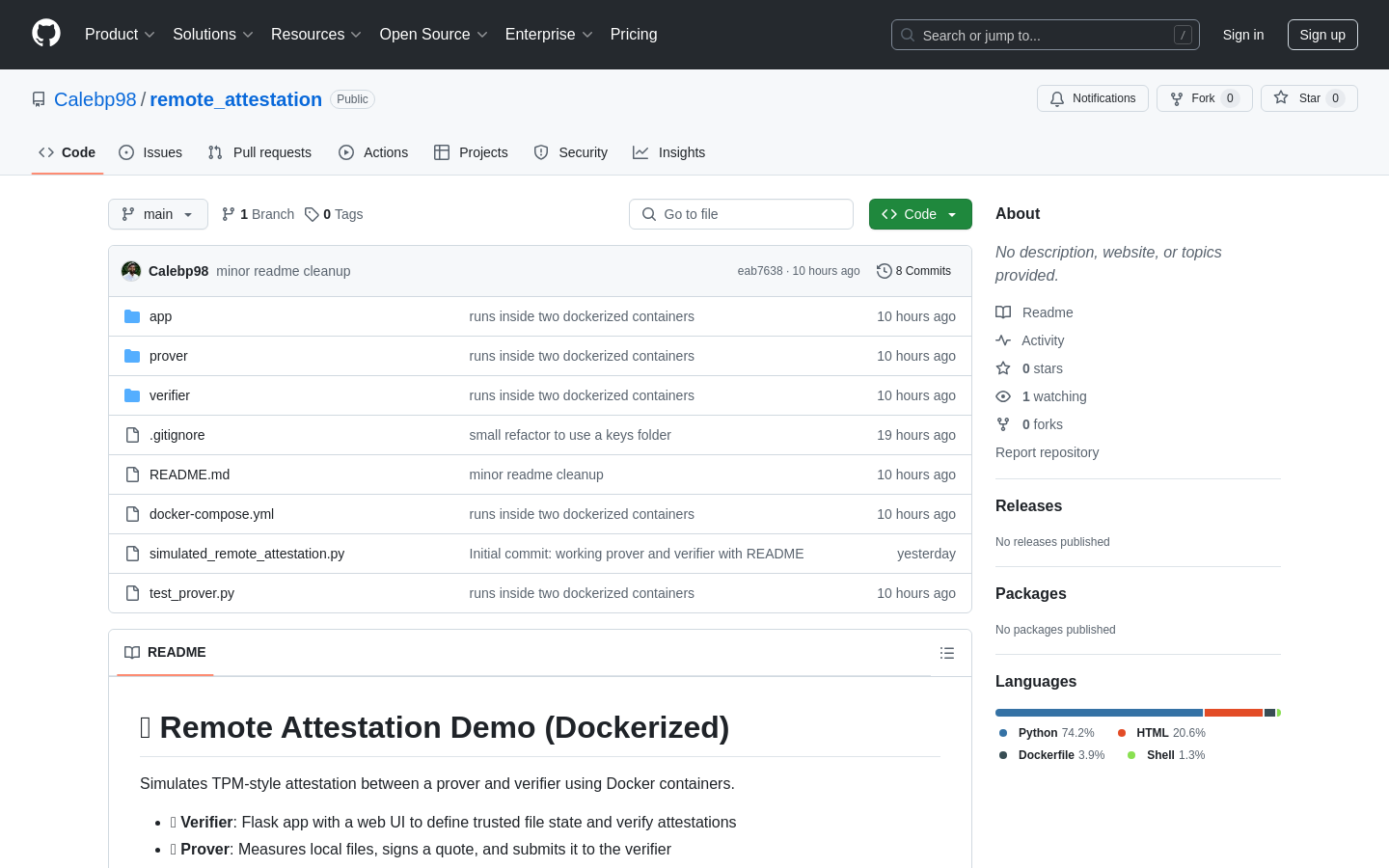This screenshot has width=1389, height=868.
Task: Switch to the Insights tab
Action: [x=669, y=152]
